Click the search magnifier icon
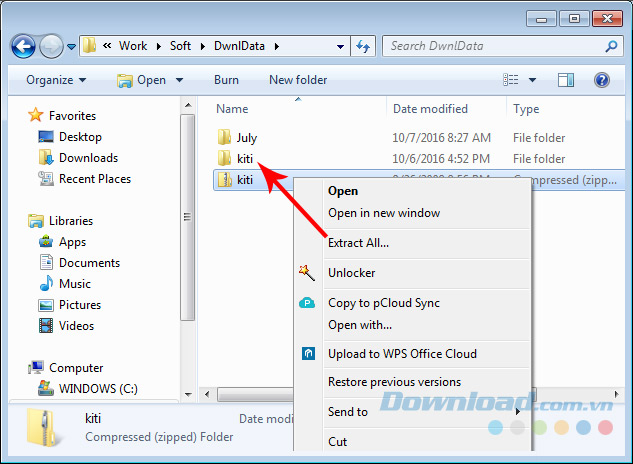 [611, 46]
